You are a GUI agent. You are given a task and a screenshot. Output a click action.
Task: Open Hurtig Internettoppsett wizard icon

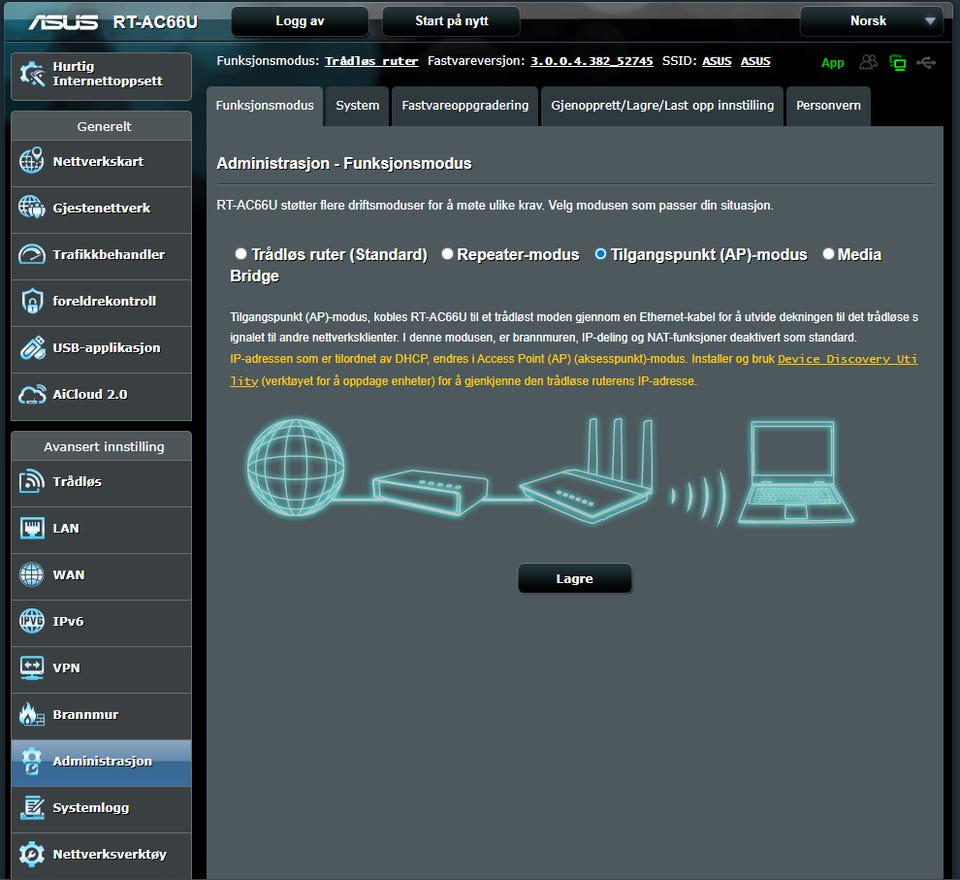coord(32,74)
